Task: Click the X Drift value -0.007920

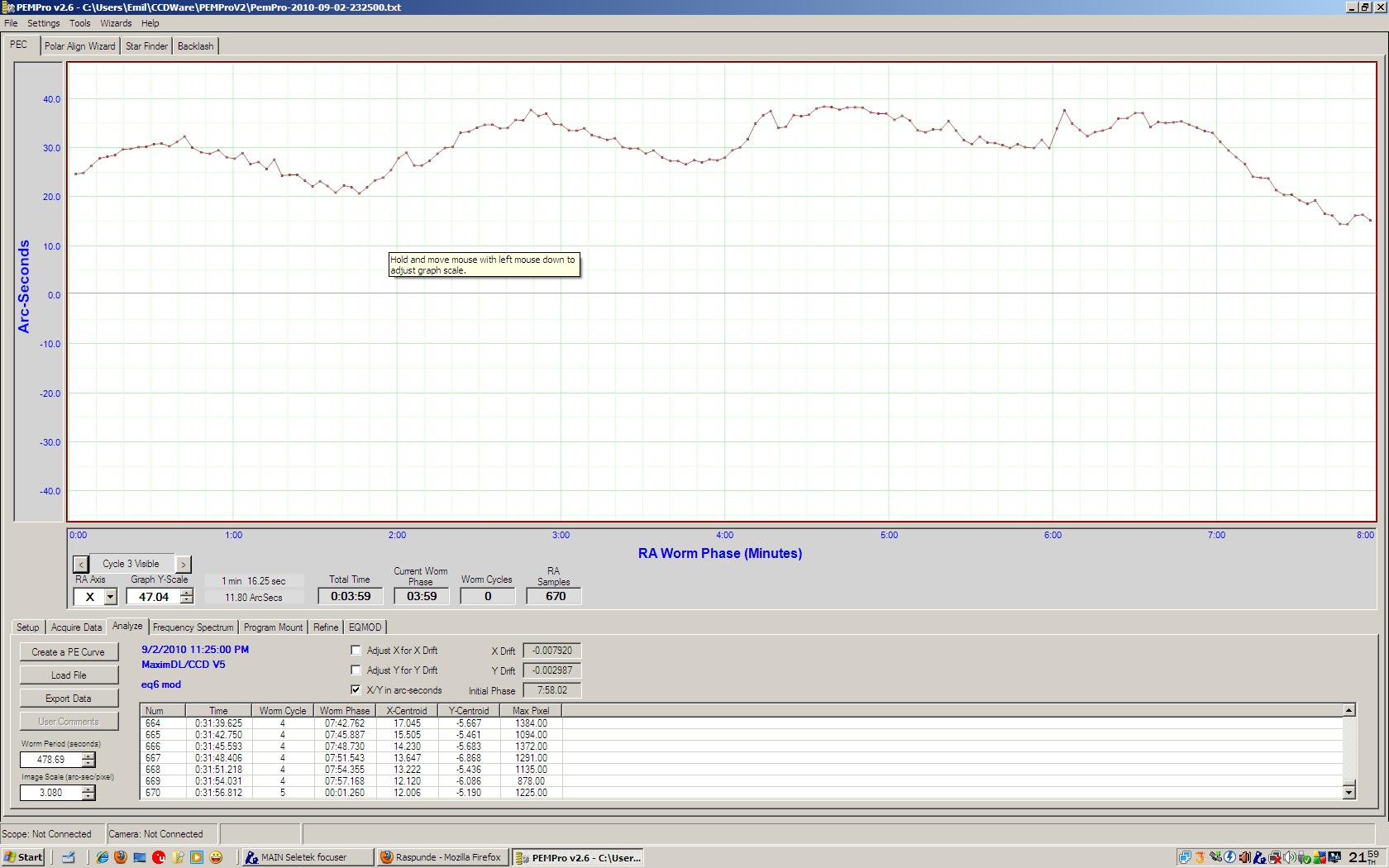Action: tap(551, 651)
